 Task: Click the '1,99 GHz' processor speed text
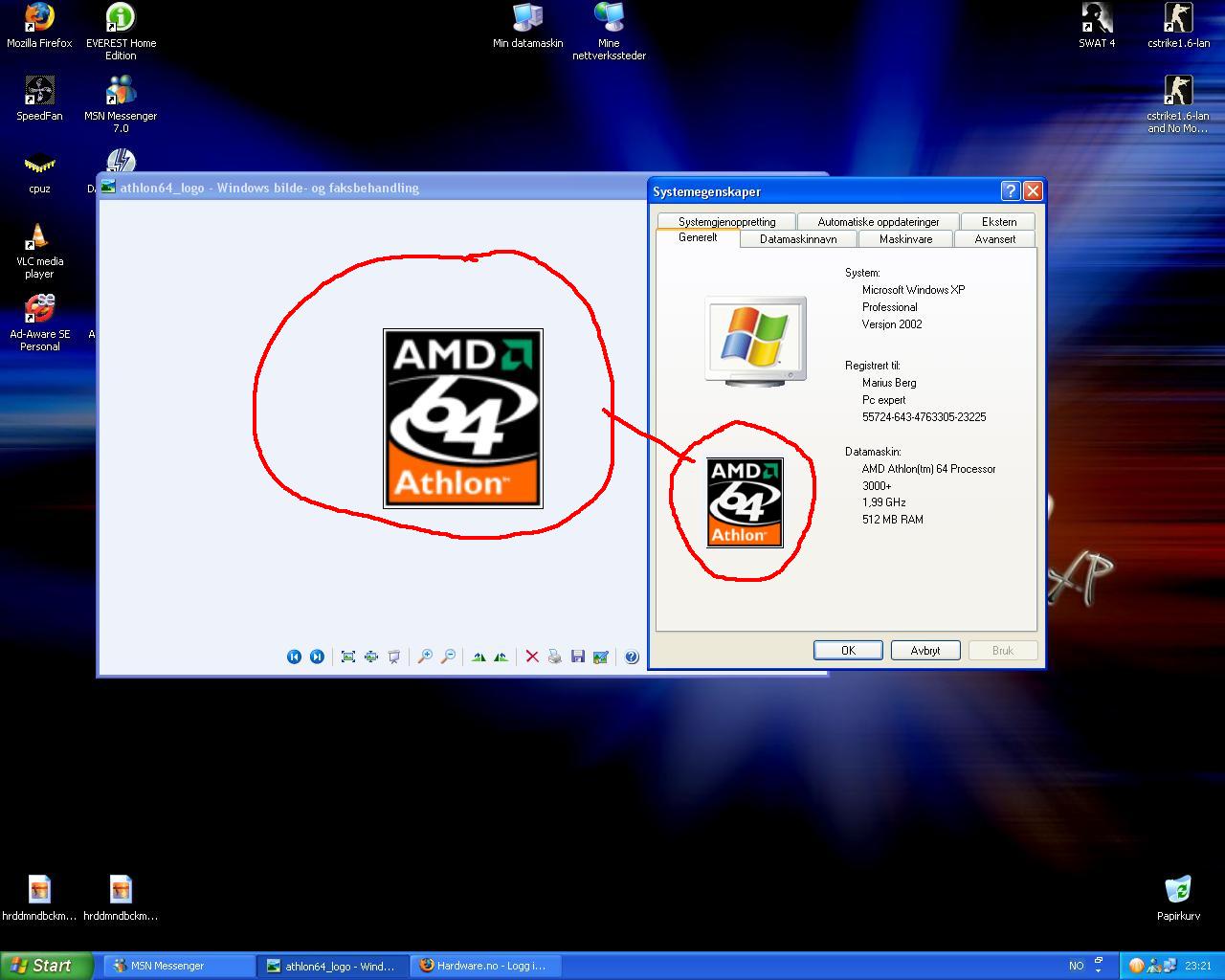883,502
